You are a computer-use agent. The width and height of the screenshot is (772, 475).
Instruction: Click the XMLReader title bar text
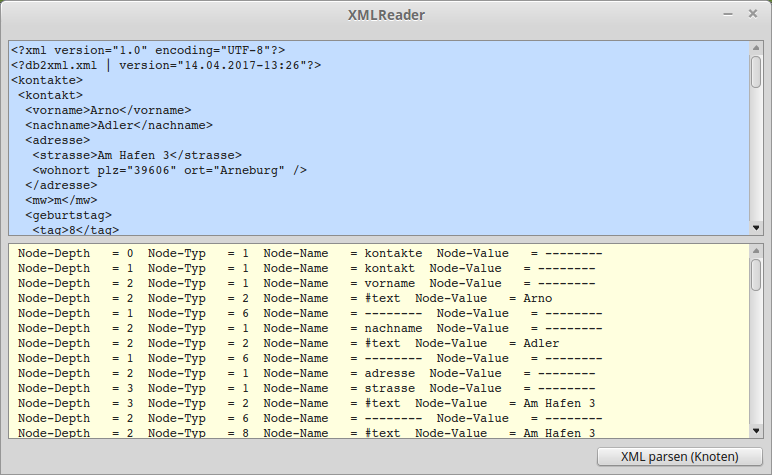point(386,15)
